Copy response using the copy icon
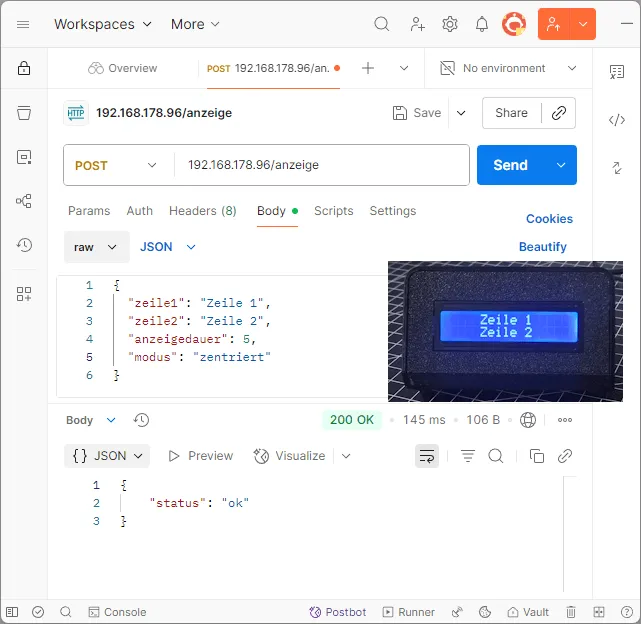Viewport: 641px width, 624px height. click(x=537, y=456)
